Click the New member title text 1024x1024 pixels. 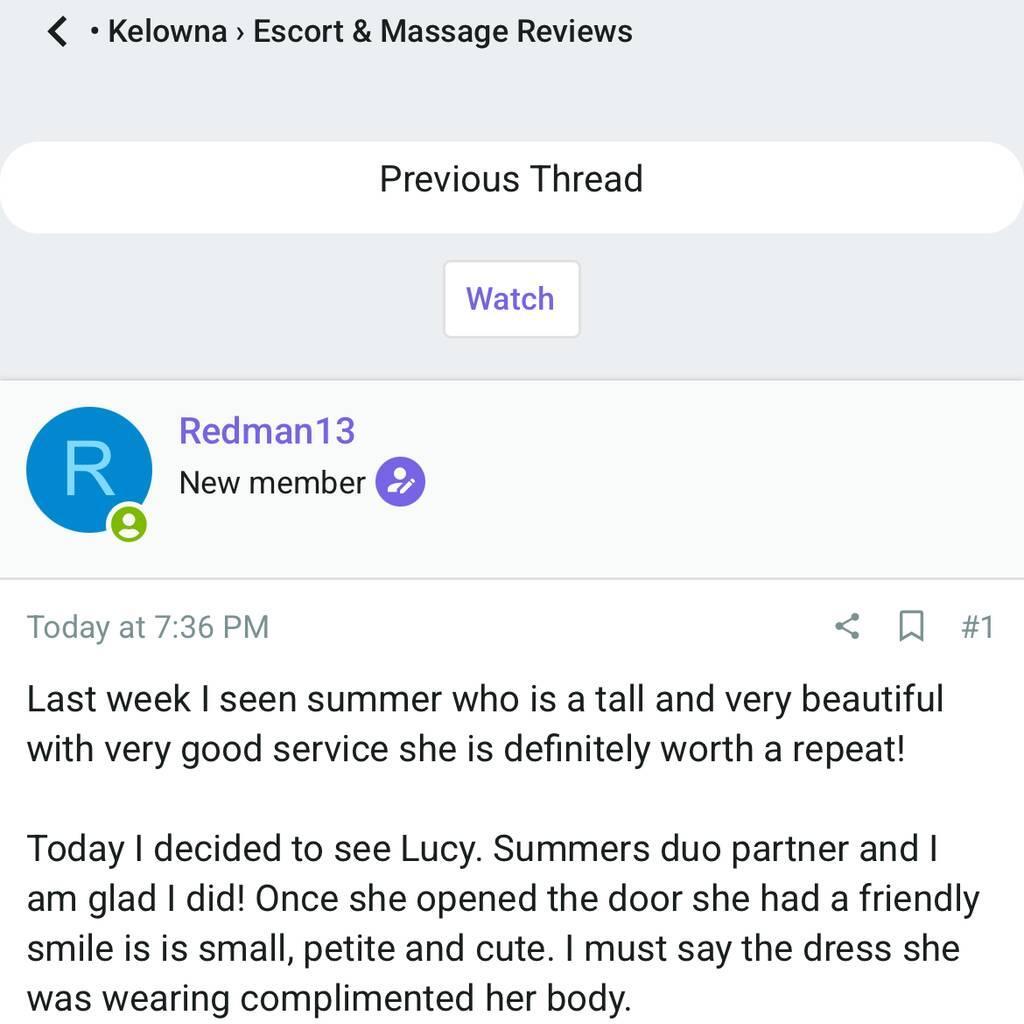coord(272,483)
